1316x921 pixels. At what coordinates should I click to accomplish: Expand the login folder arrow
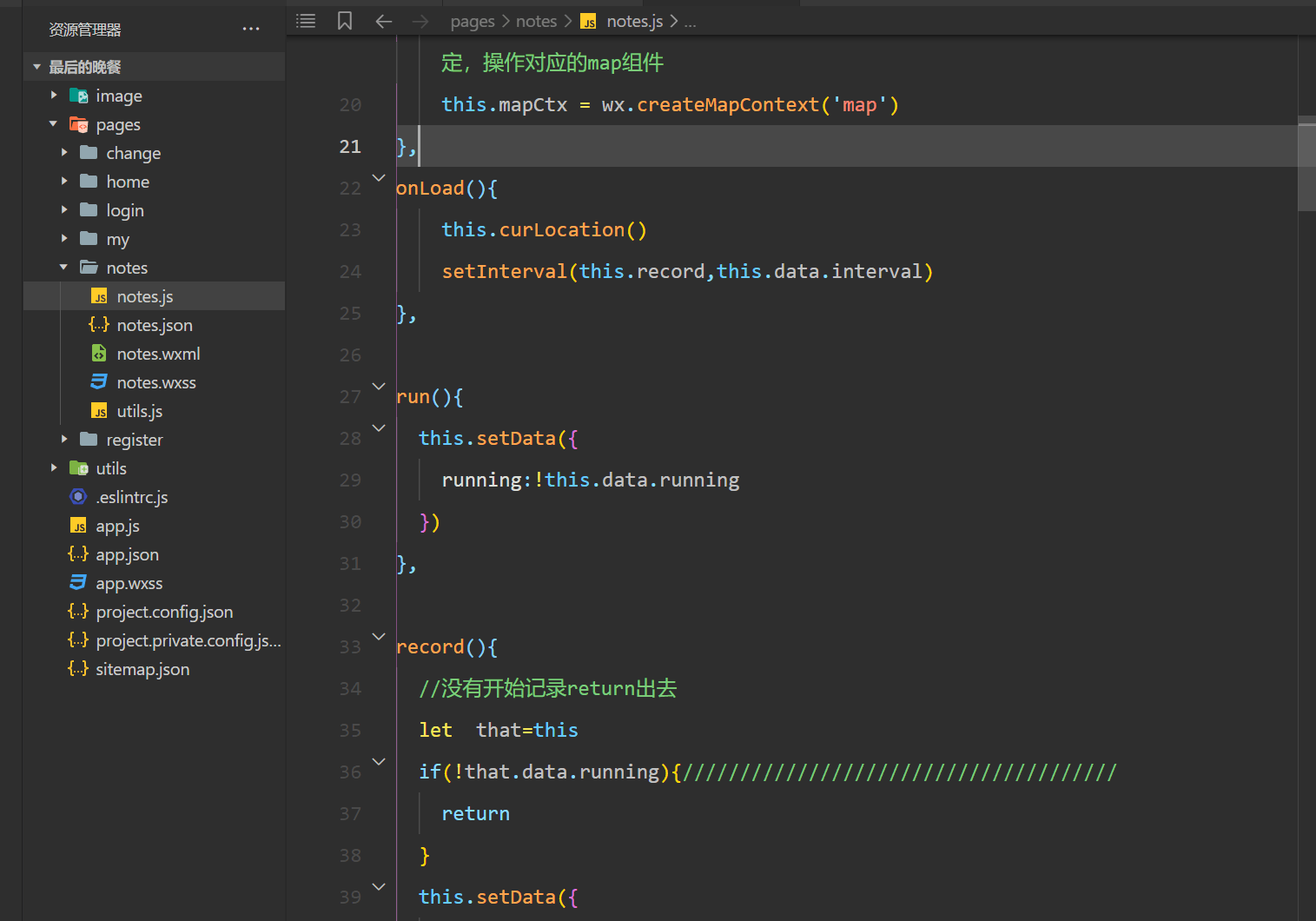64,210
